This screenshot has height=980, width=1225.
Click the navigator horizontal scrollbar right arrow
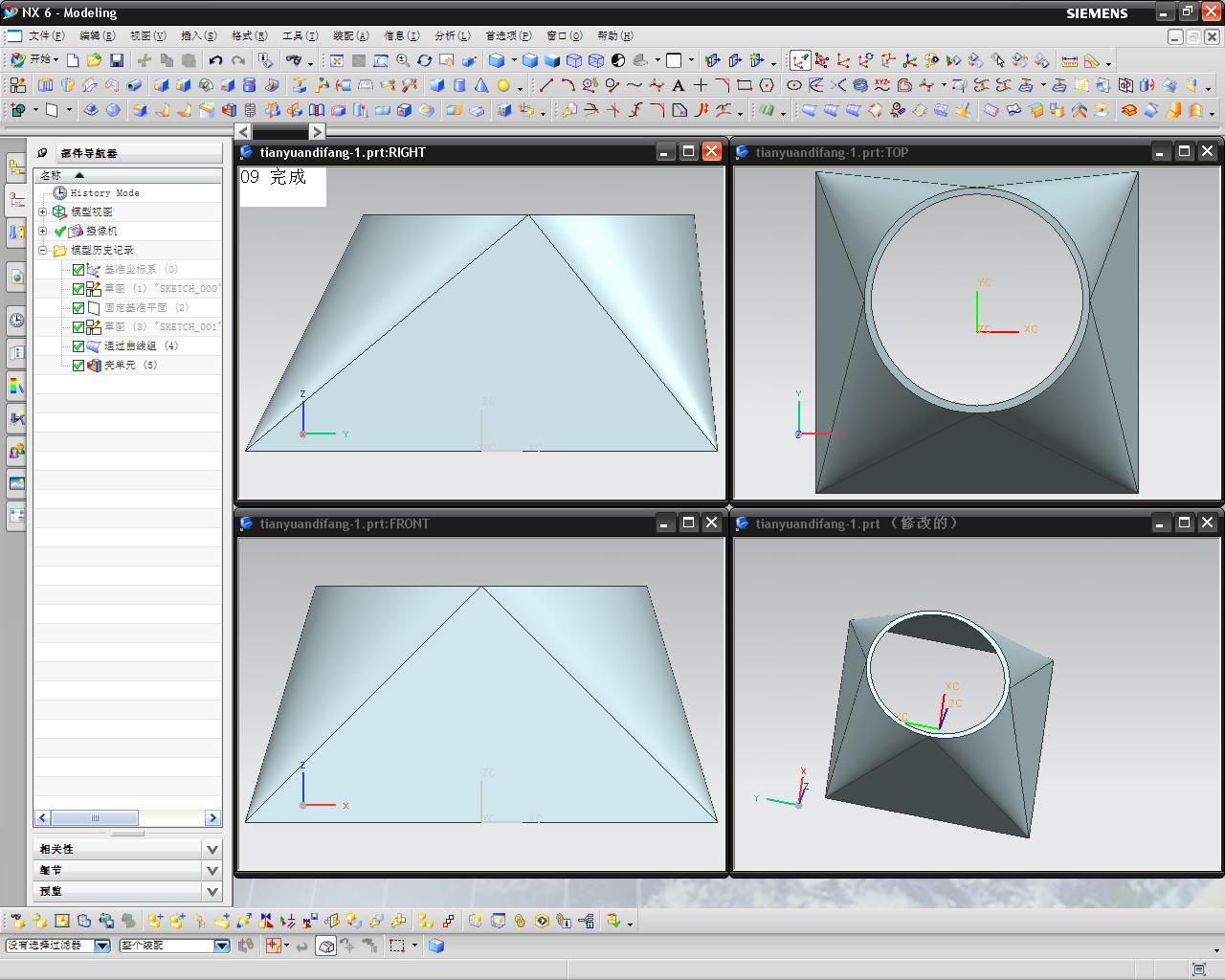pos(212,817)
